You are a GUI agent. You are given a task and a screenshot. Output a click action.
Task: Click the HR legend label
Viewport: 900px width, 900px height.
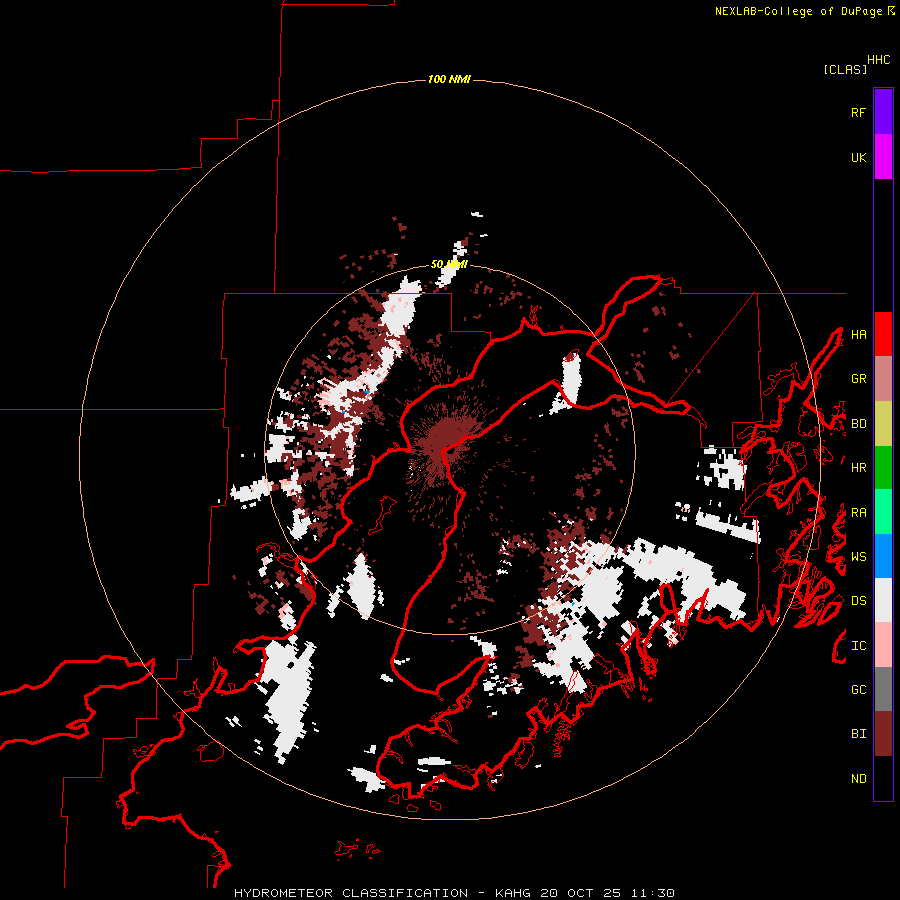(x=858, y=468)
